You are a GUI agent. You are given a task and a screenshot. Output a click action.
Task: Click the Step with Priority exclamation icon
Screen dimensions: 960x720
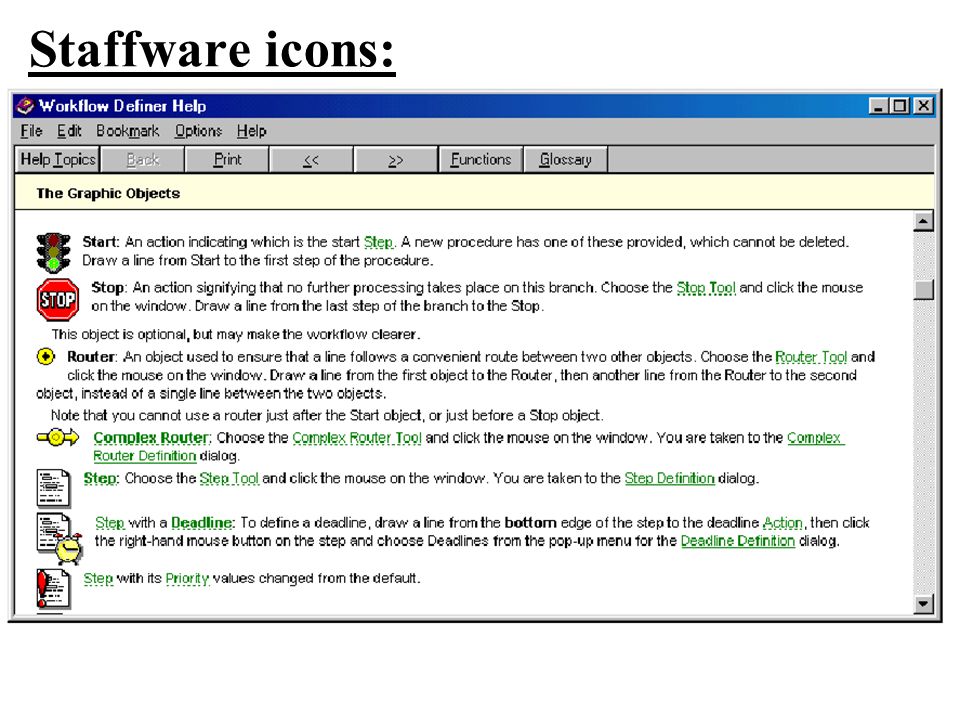tap(53, 589)
